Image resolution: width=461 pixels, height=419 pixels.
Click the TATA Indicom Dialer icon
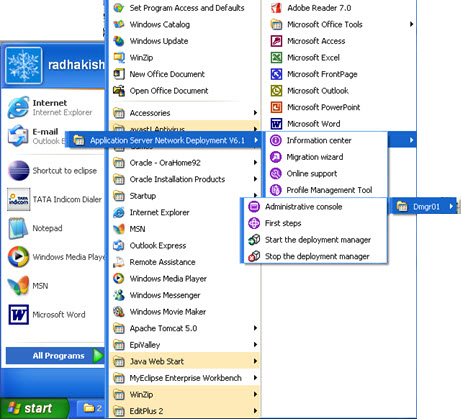point(18,199)
